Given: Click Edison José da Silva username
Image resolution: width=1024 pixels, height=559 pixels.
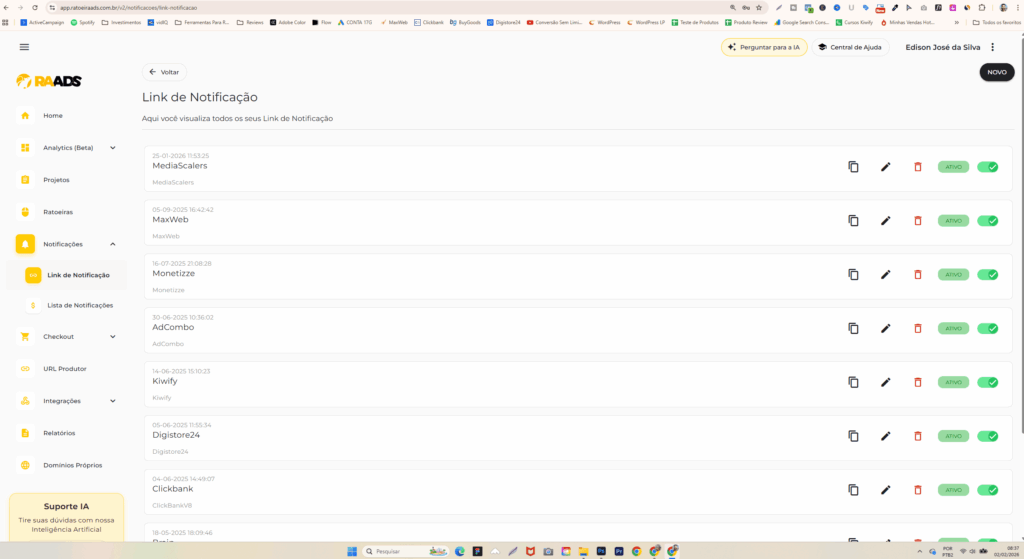Looking at the screenshot, I should pos(942,47).
